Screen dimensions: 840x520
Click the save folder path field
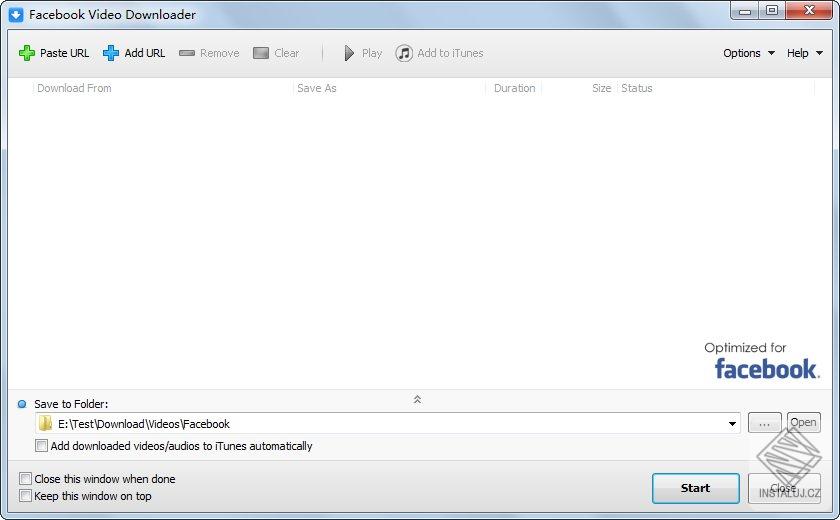[388, 424]
